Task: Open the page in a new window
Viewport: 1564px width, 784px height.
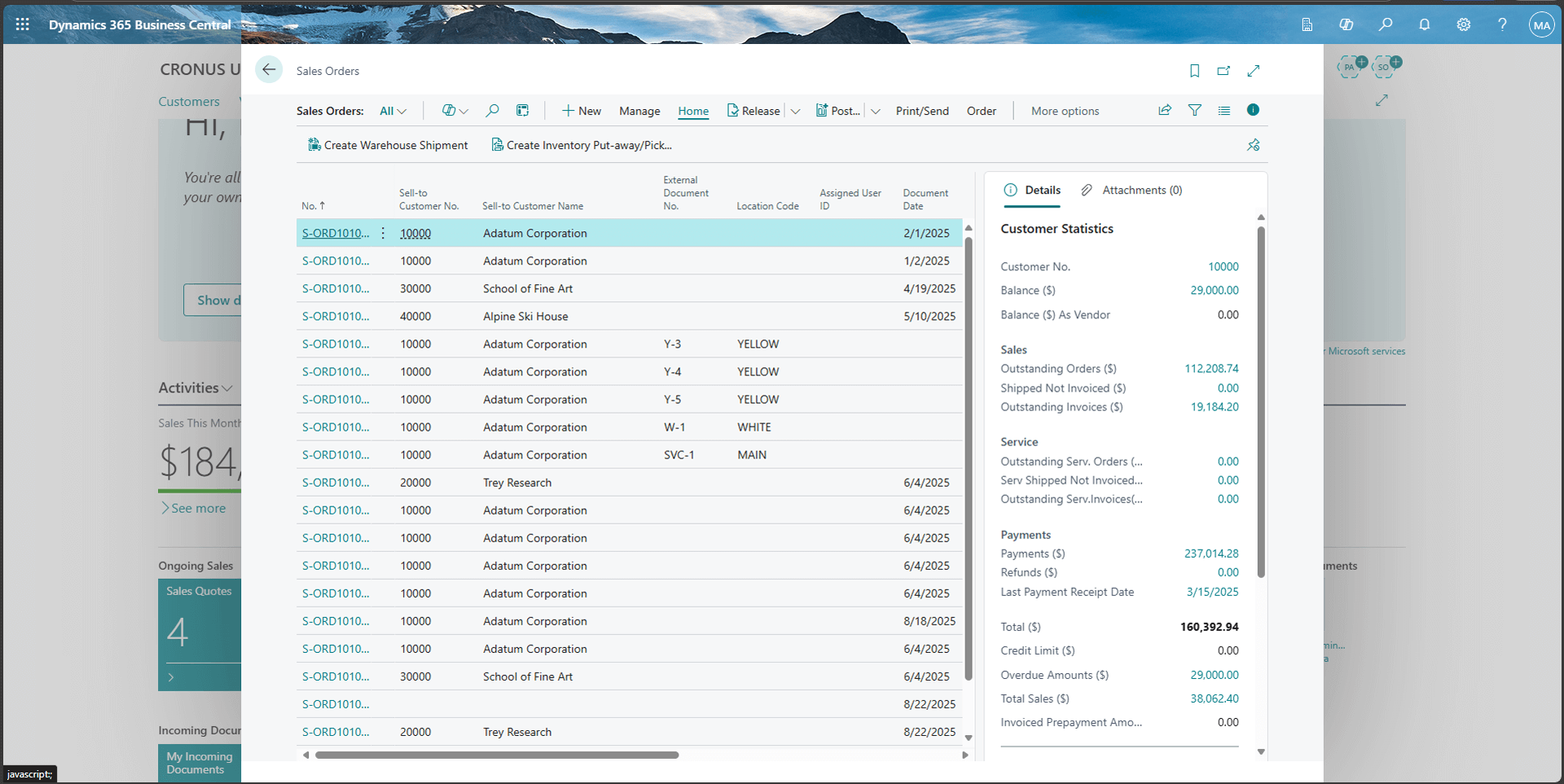Action: [1224, 71]
